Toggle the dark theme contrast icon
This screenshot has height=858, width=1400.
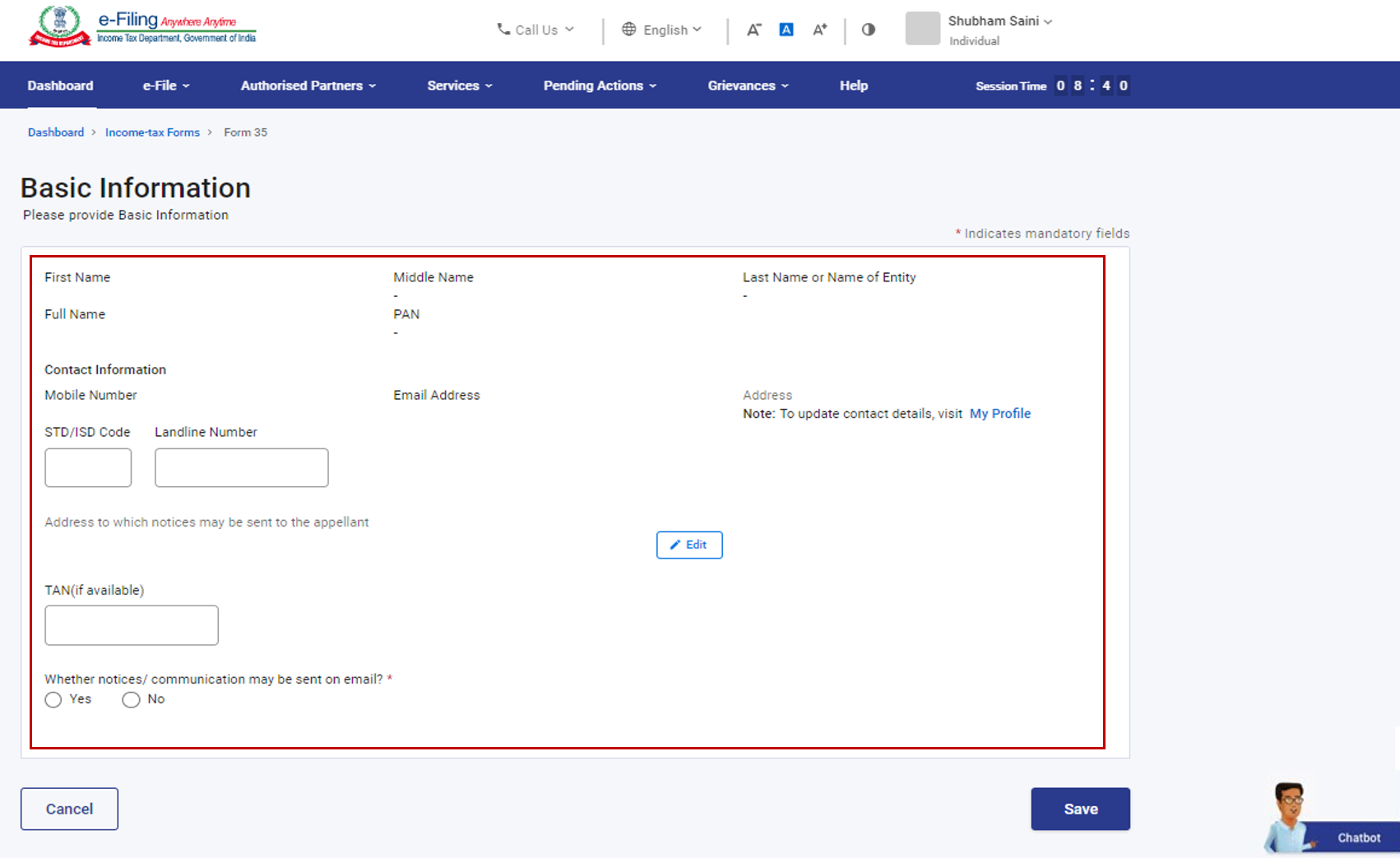868,29
